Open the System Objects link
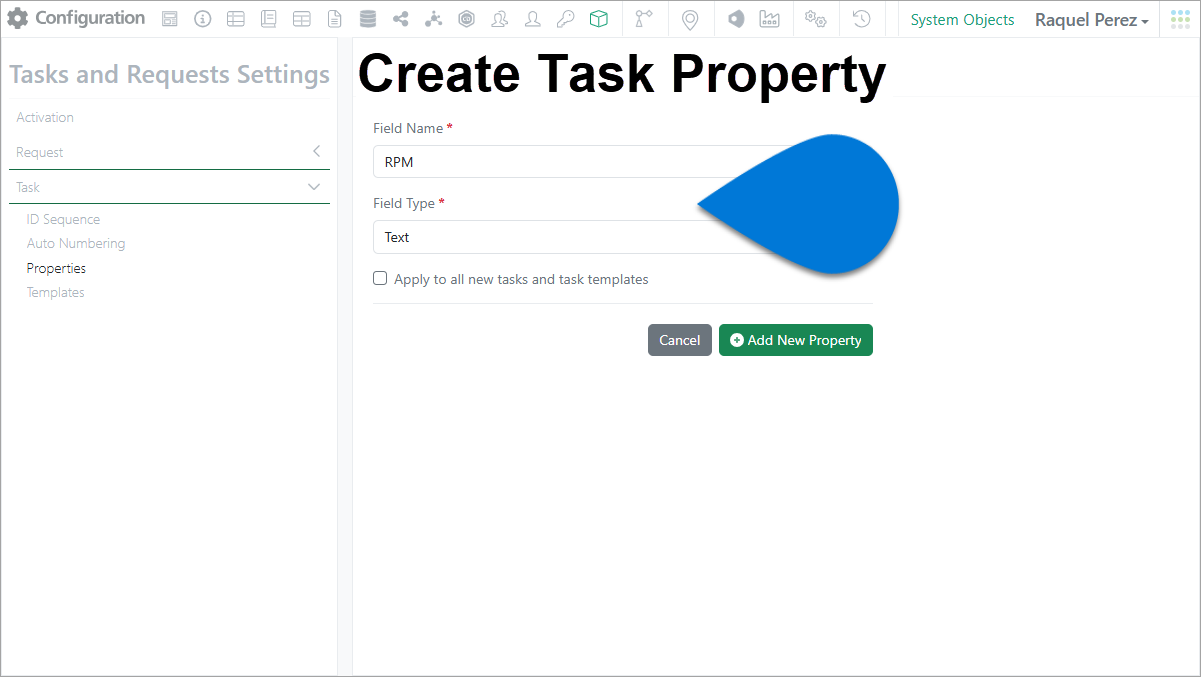The image size is (1201, 677). pos(962,20)
